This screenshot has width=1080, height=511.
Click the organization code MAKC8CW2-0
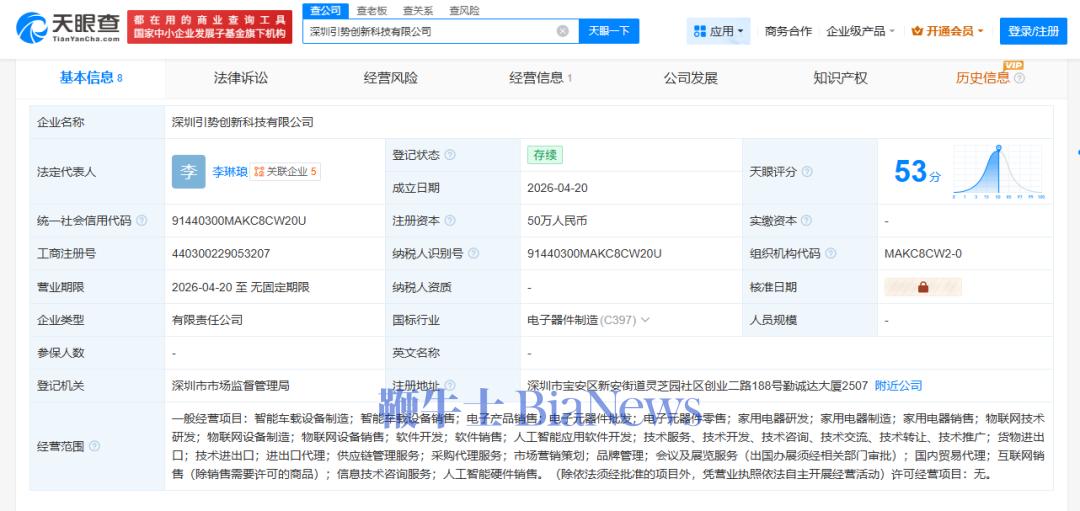point(923,253)
